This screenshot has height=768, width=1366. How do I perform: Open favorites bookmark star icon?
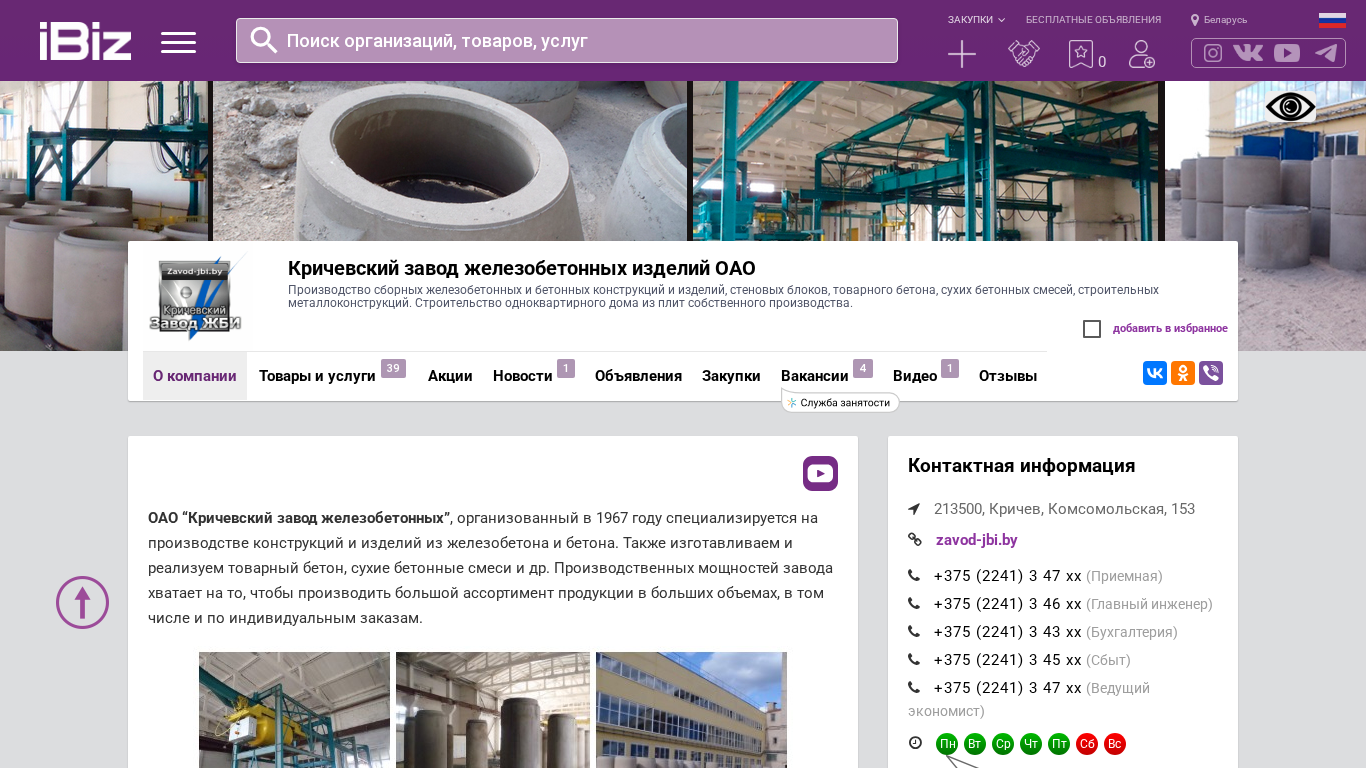[x=1081, y=54]
